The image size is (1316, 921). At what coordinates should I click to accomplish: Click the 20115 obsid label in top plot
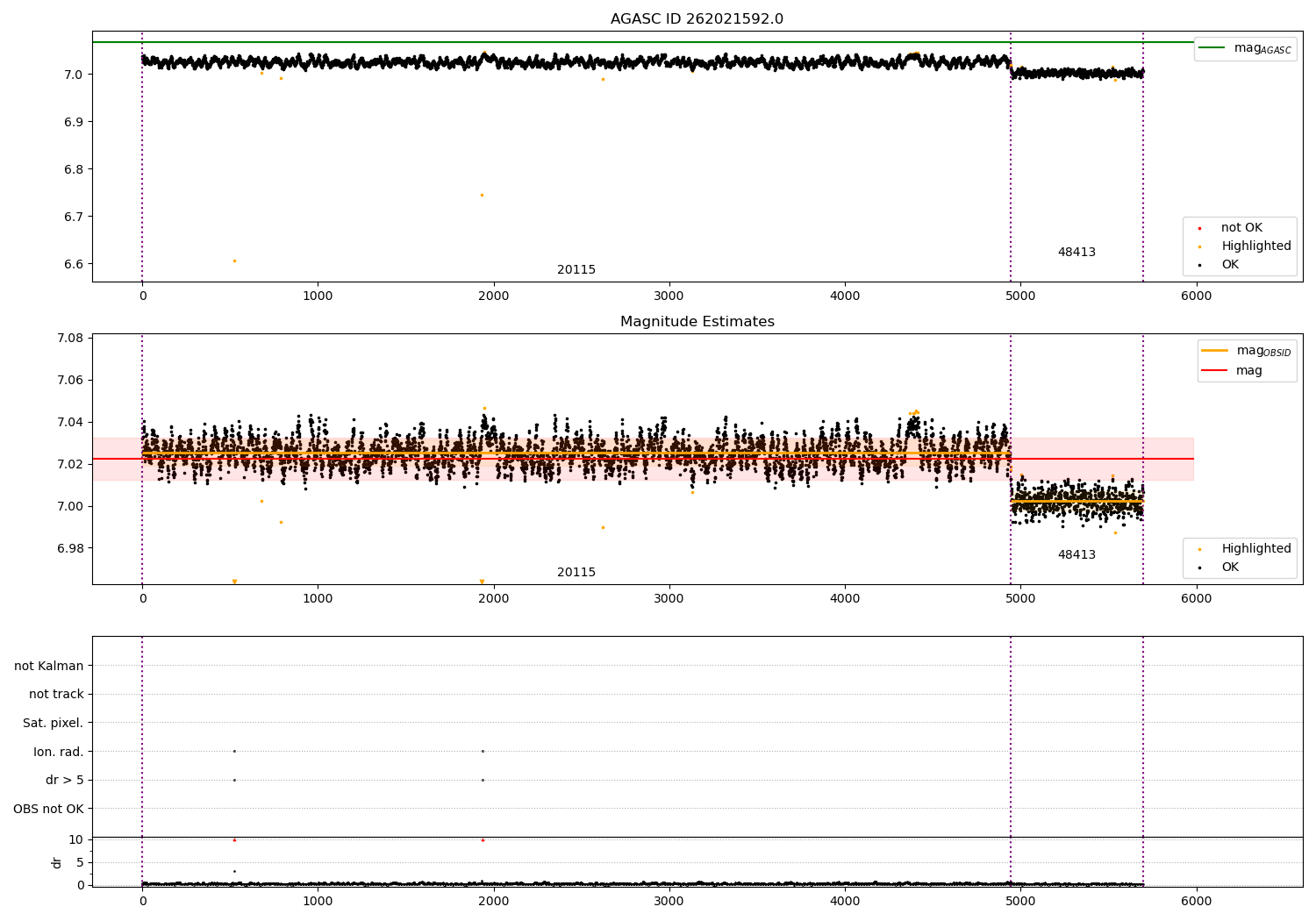click(576, 270)
